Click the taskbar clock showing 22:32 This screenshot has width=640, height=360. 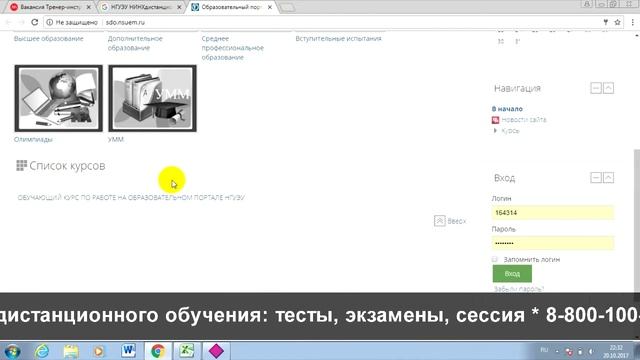(x=616, y=351)
